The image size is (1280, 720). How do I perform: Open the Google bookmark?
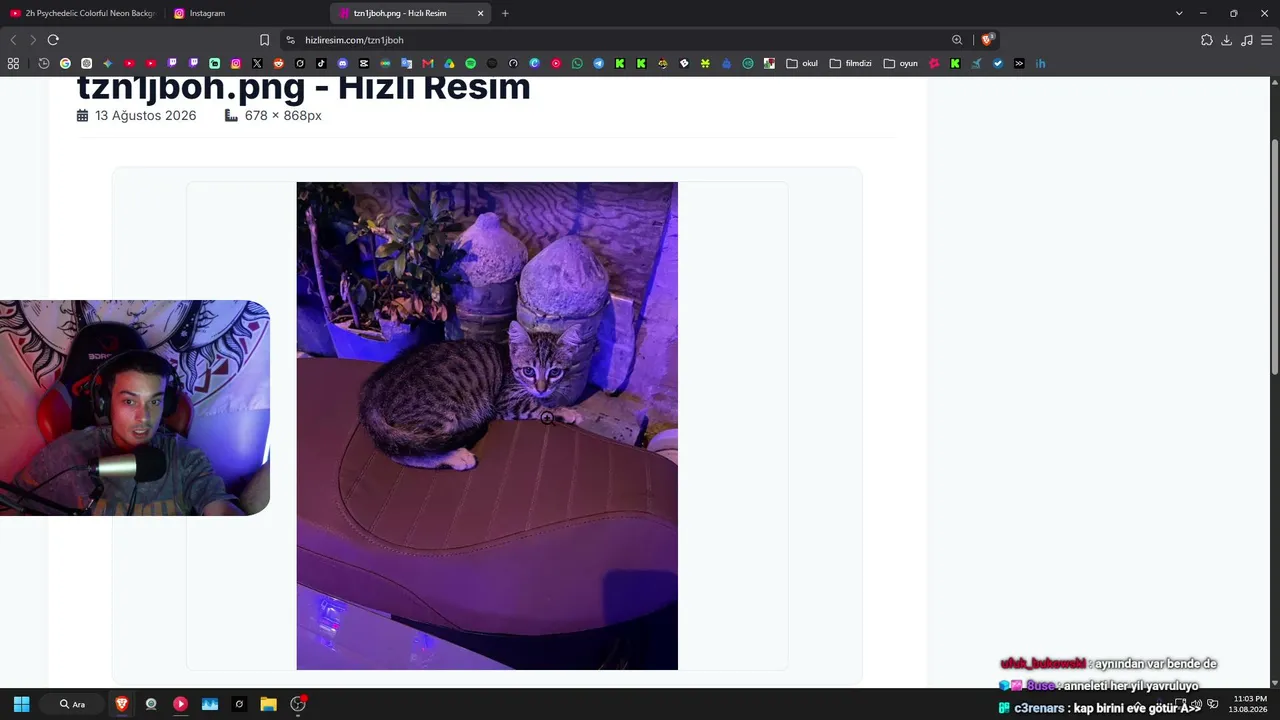pos(65,63)
